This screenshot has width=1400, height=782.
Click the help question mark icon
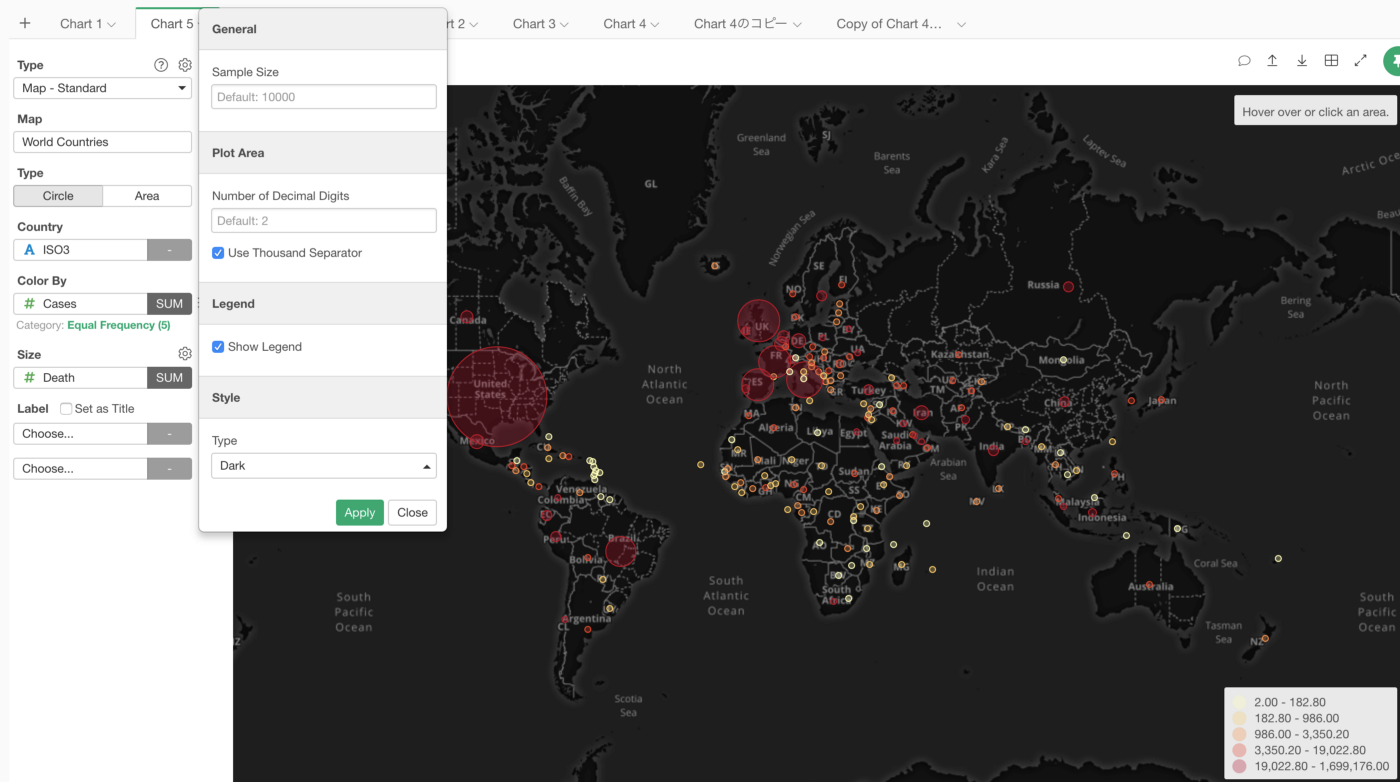(x=161, y=65)
